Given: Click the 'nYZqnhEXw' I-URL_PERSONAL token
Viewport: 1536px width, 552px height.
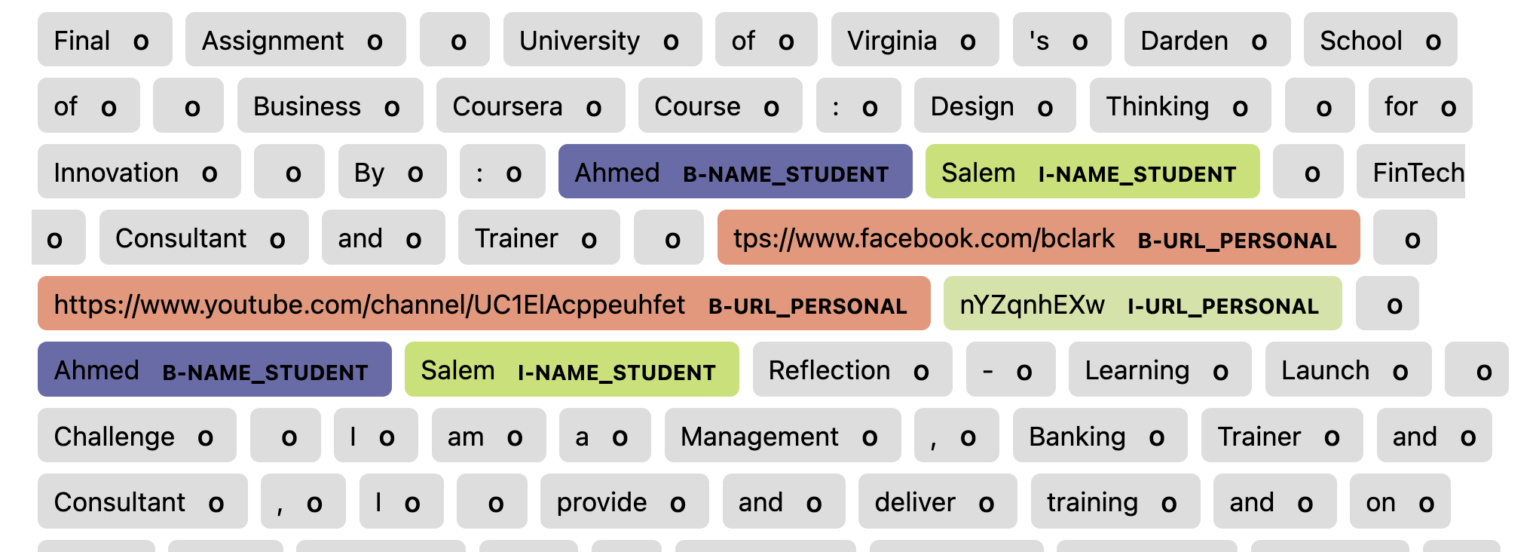Looking at the screenshot, I should click(x=1141, y=305).
